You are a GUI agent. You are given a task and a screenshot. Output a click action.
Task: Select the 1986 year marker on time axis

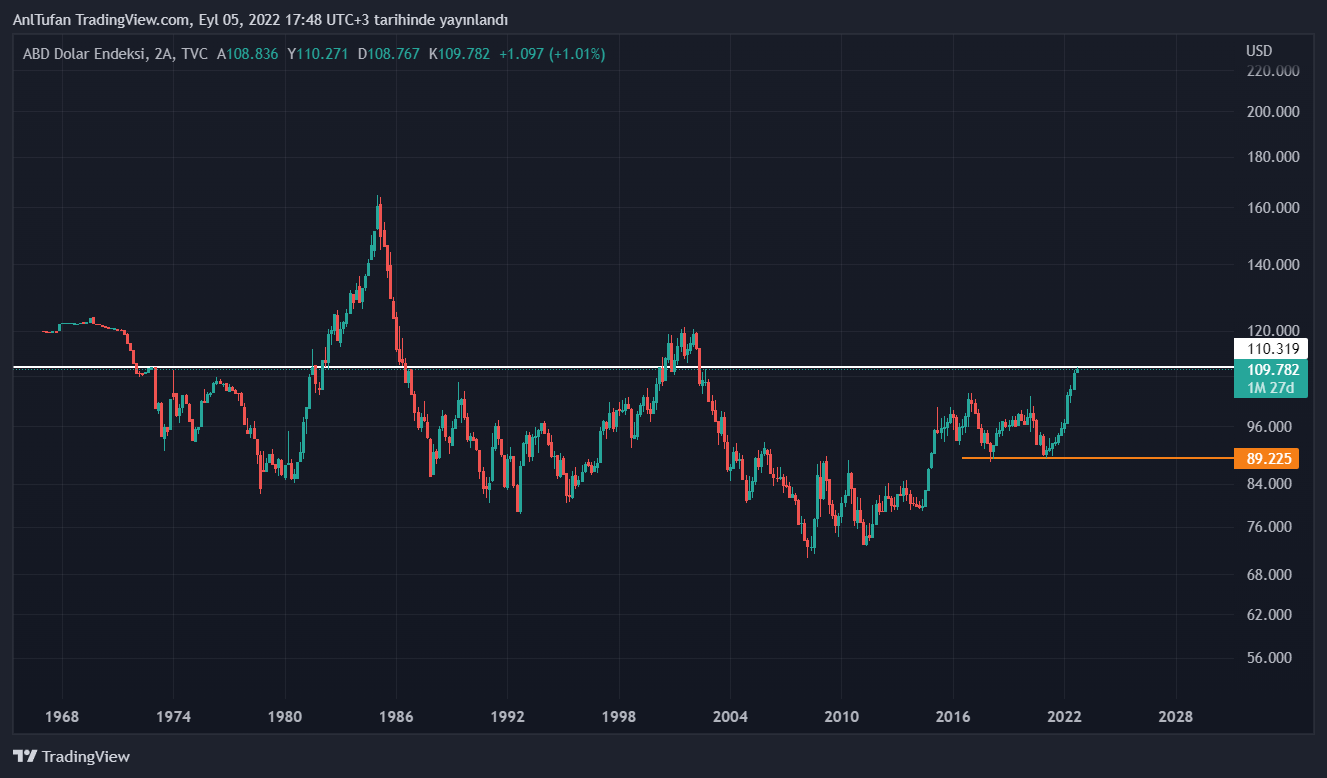(x=397, y=717)
